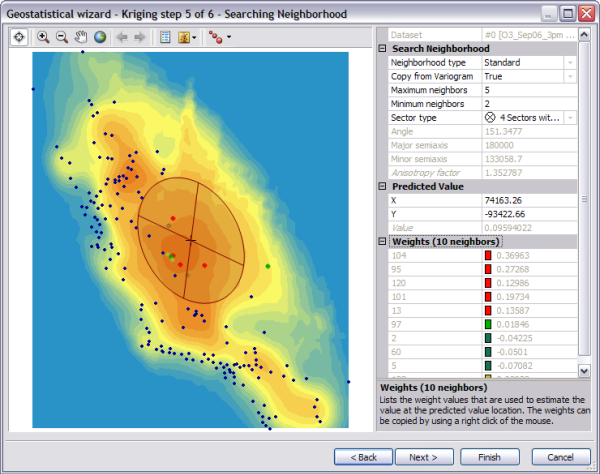Click the search ellipse center cross marker
Image resolution: width=600 pixels, height=474 pixels.
191,240
